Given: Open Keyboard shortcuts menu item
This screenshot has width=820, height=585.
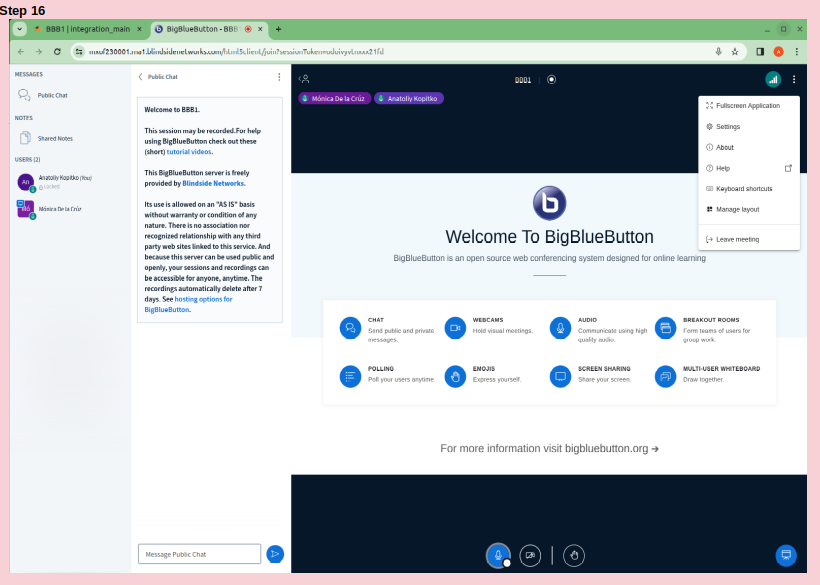Looking at the screenshot, I should 749,189.
